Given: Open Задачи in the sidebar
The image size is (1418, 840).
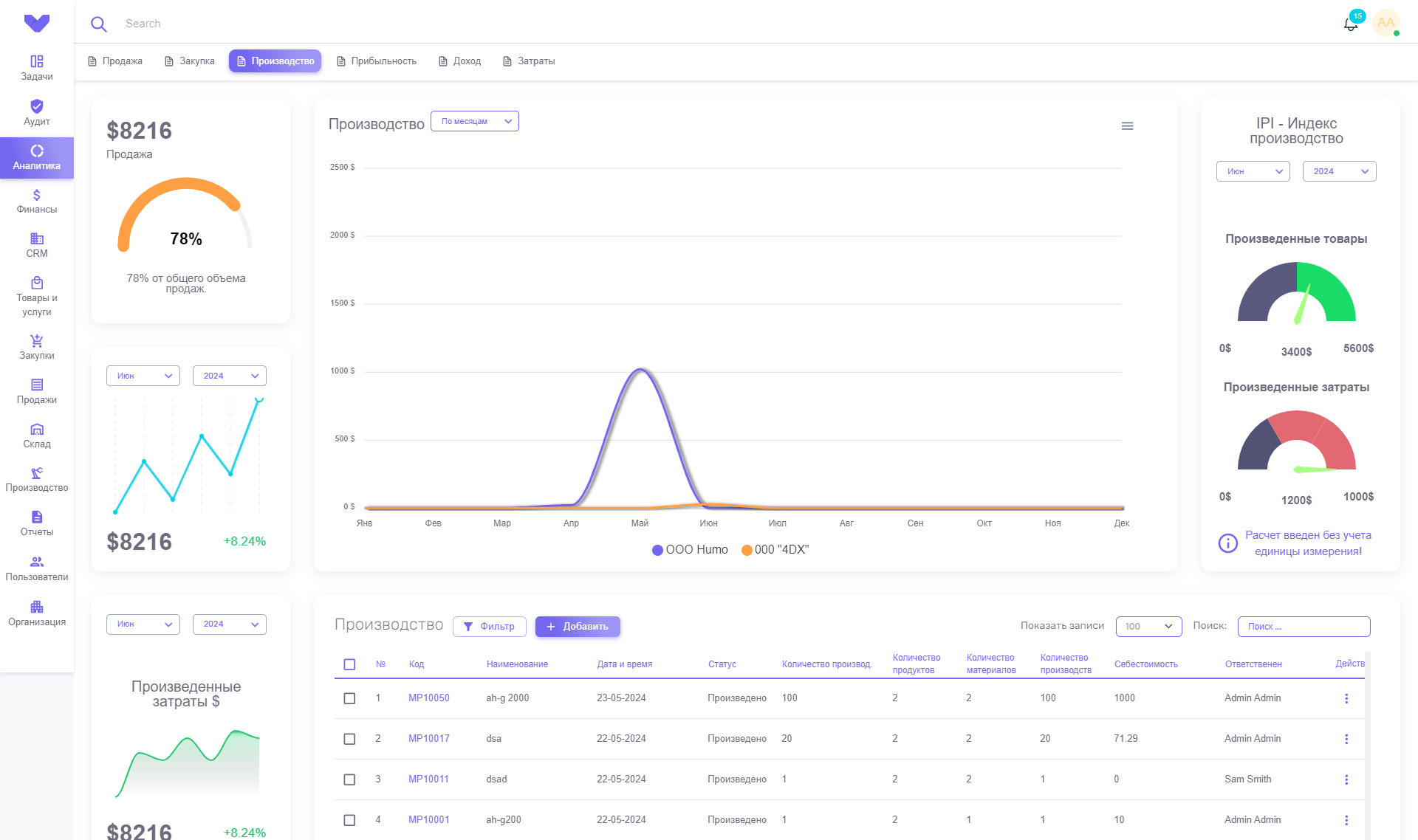Looking at the screenshot, I should (x=37, y=68).
